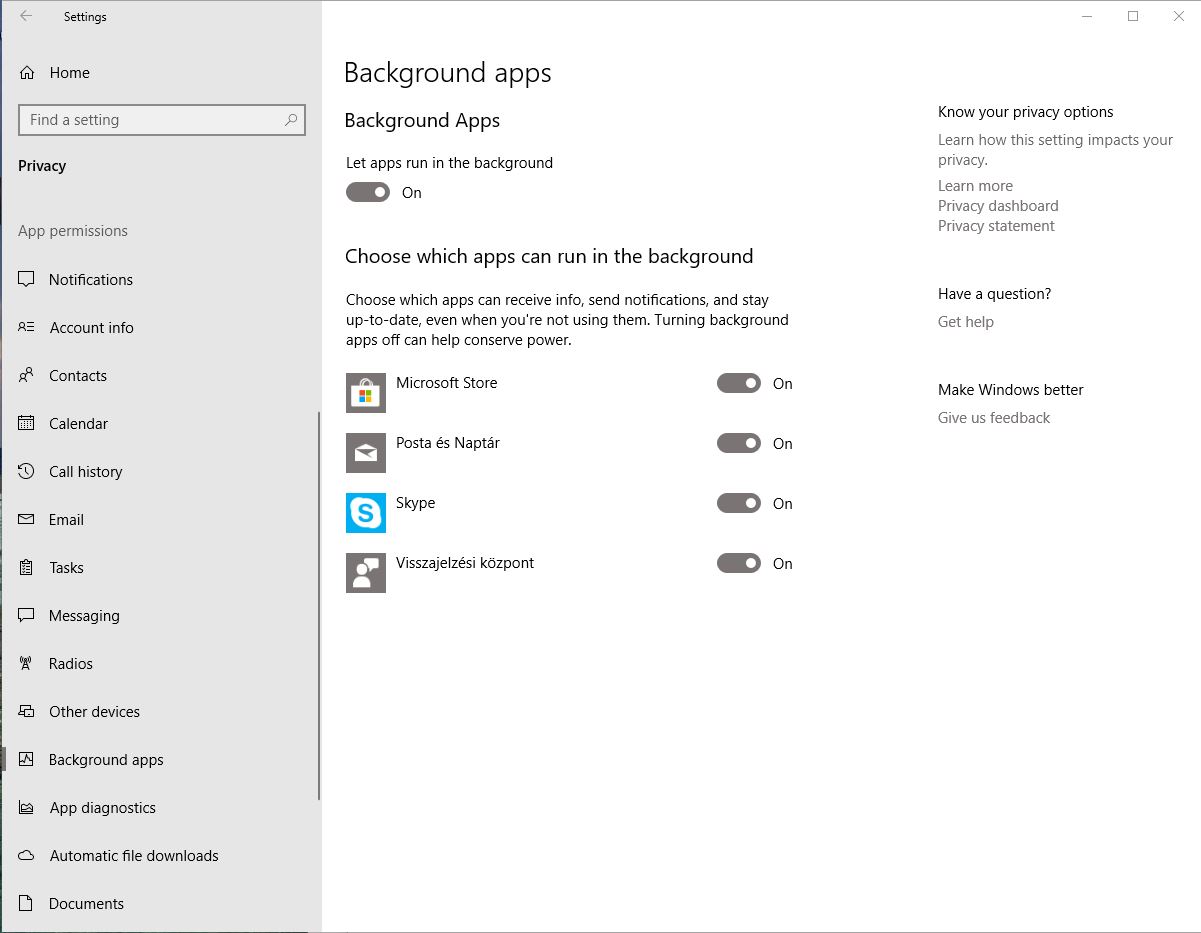The image size is (1201, 933).
Task: Click the sidebar vertical scrollbar
Action: point(319,605)
